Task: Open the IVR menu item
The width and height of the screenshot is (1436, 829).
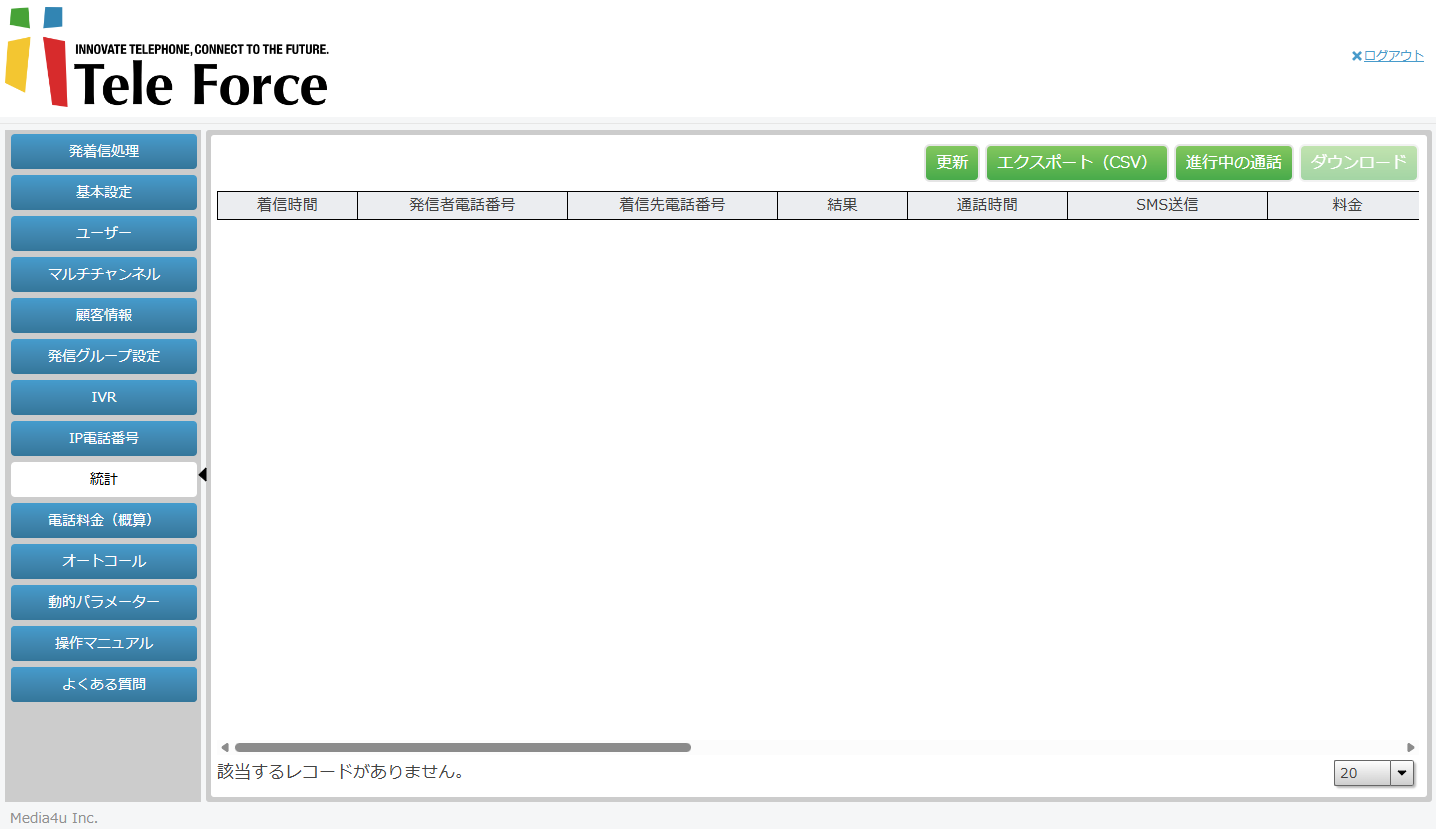Action: 104,397
